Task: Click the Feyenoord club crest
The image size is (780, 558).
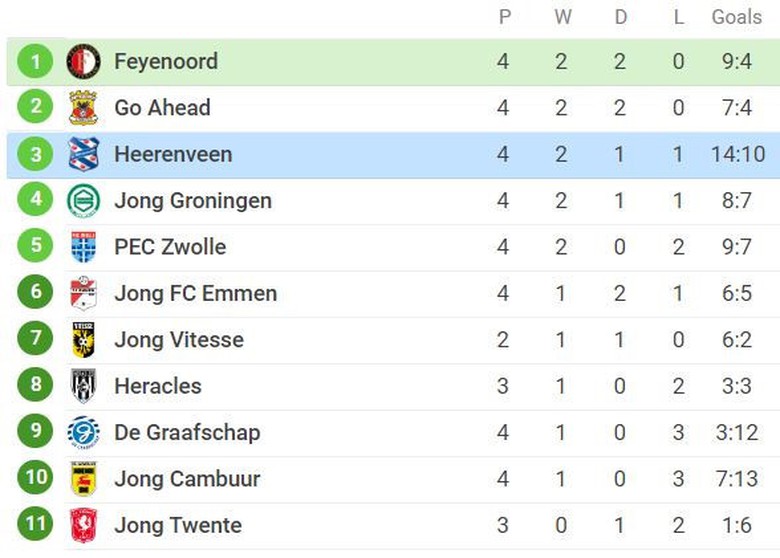Action: [83, 62]
